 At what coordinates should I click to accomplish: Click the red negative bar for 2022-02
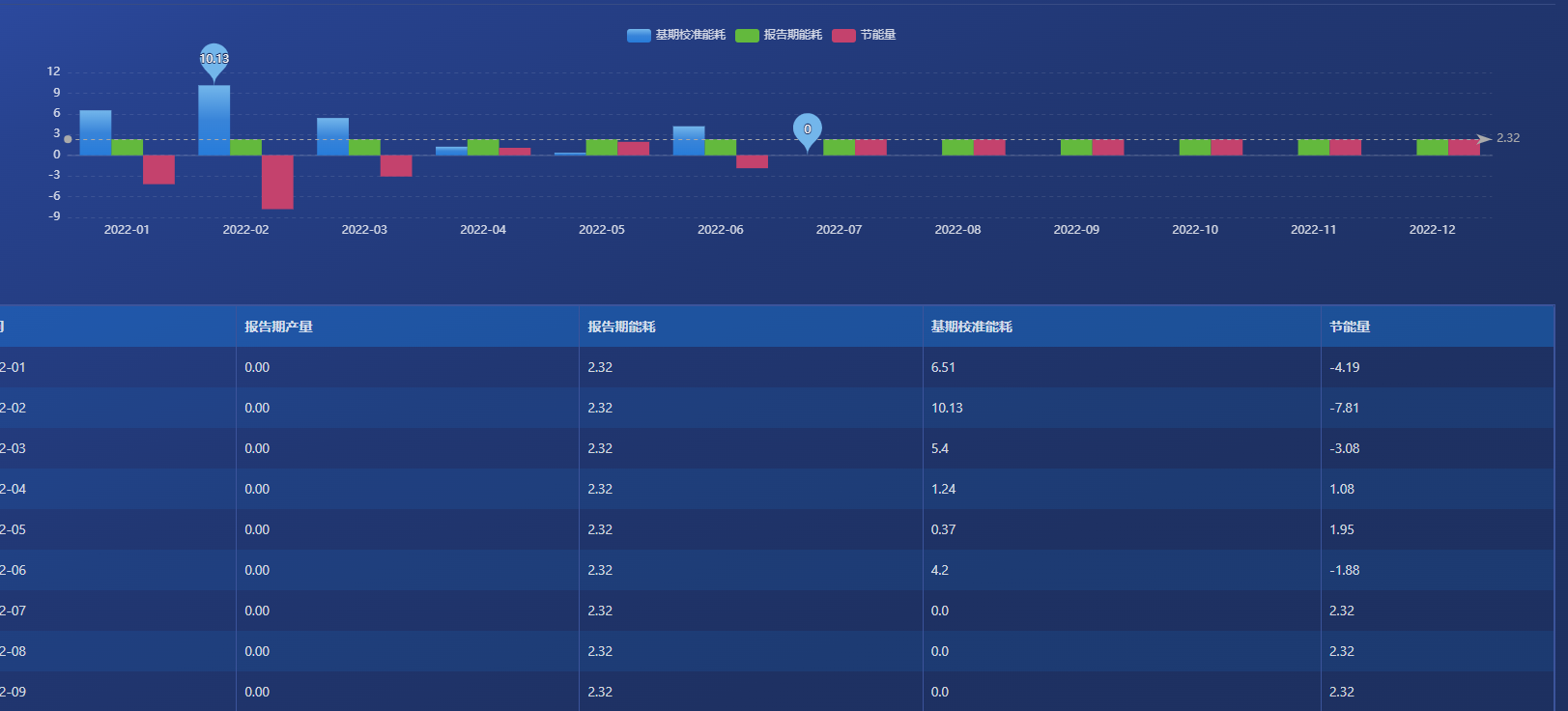point(277,182)
